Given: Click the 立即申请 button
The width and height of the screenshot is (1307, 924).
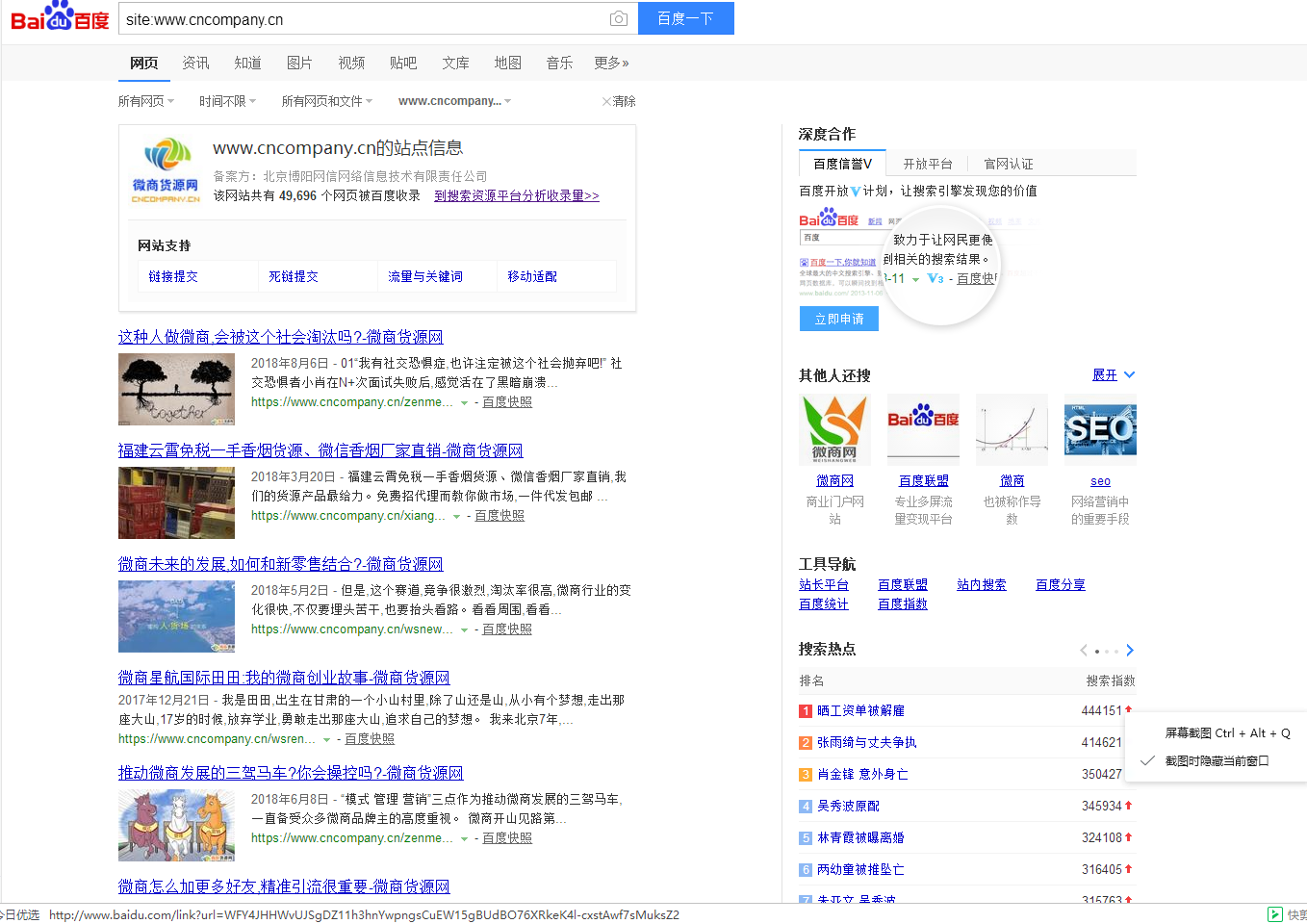Looking at the screenshot, I should [x=839, y=319].
